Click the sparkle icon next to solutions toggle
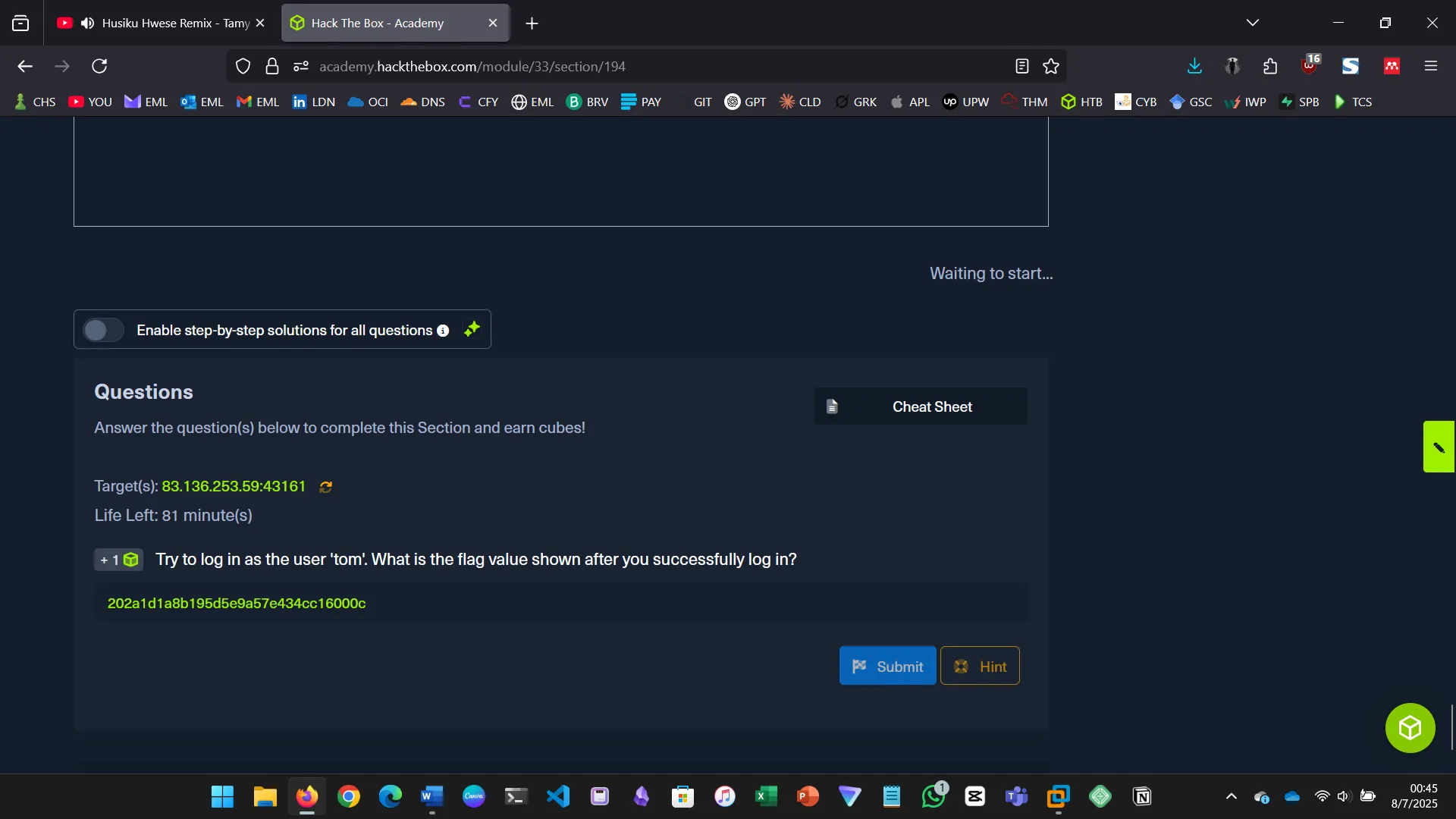The width and height of the screenshot is (1456, 819). 472,329
